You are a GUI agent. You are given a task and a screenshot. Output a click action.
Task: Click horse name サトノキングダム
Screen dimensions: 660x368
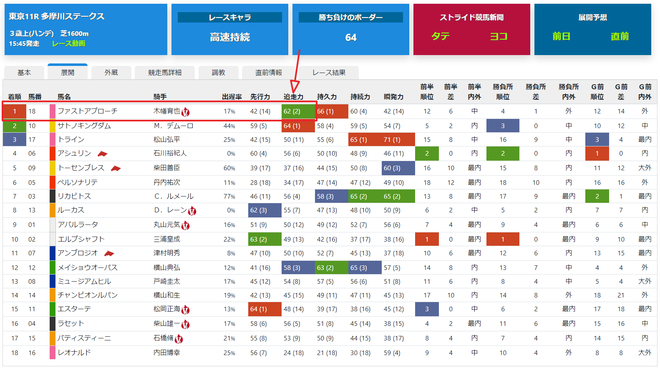[84, 125]
